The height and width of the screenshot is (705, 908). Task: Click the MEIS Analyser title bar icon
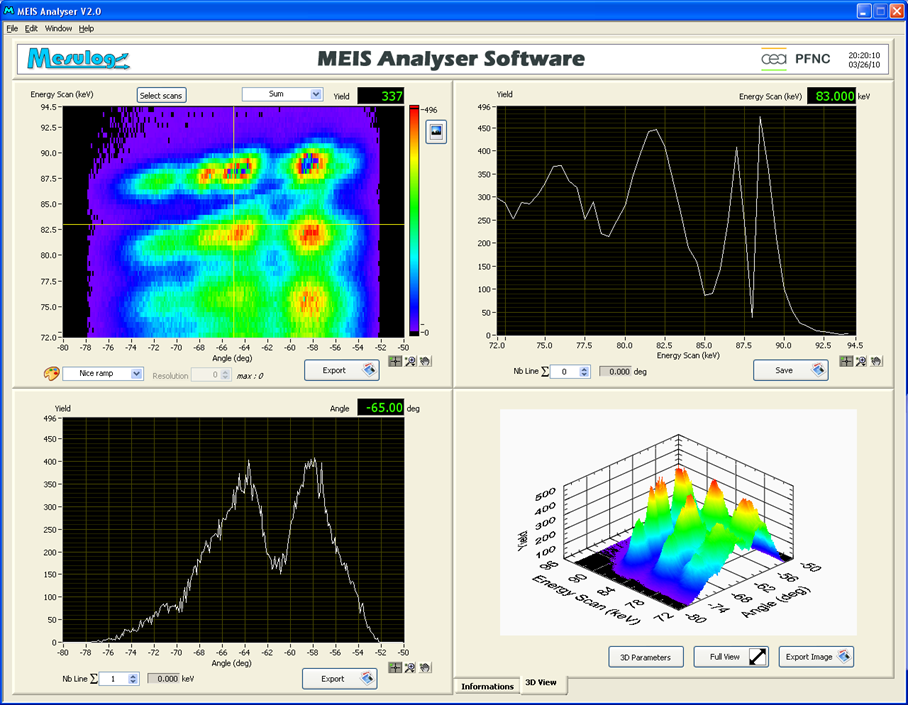pyautogui.click(x=8, y=10)
